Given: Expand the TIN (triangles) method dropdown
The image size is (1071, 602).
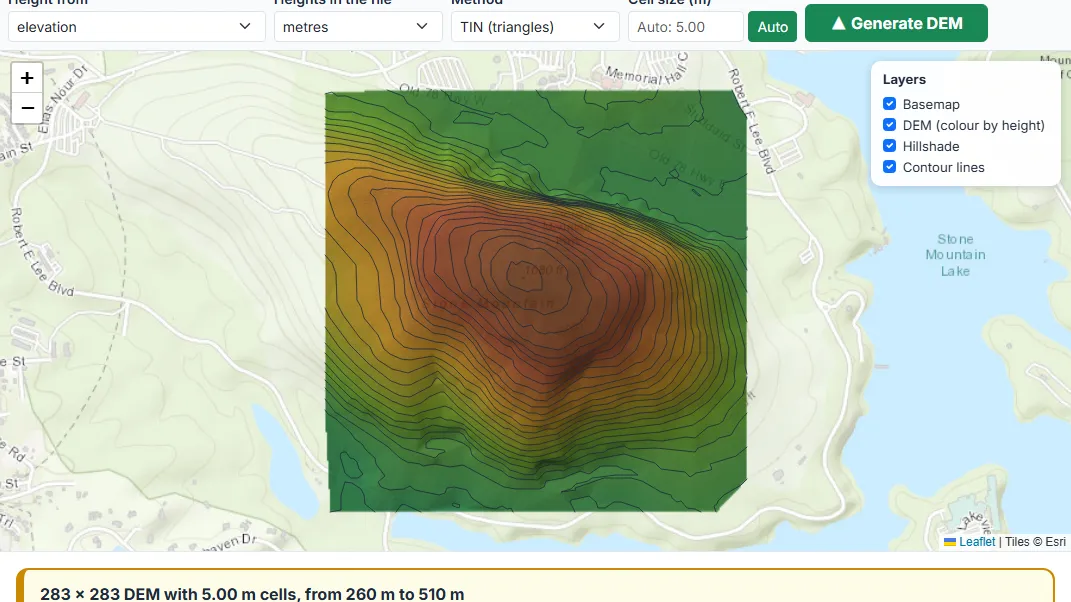Looking at the screenshot, I should point(535,27).
